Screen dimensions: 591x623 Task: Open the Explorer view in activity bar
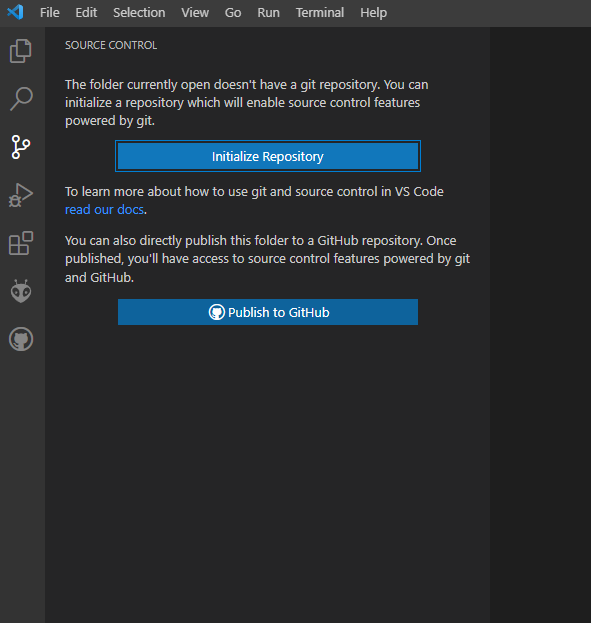point(21,51)
